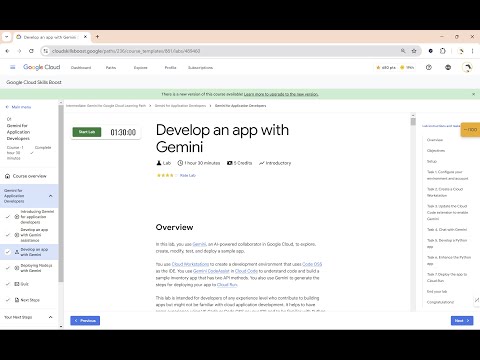Viewport: 480px width, 360px height.
Task: Select the highlighted Develop an app with Gemini lab item
Action: tap(29, 252)
